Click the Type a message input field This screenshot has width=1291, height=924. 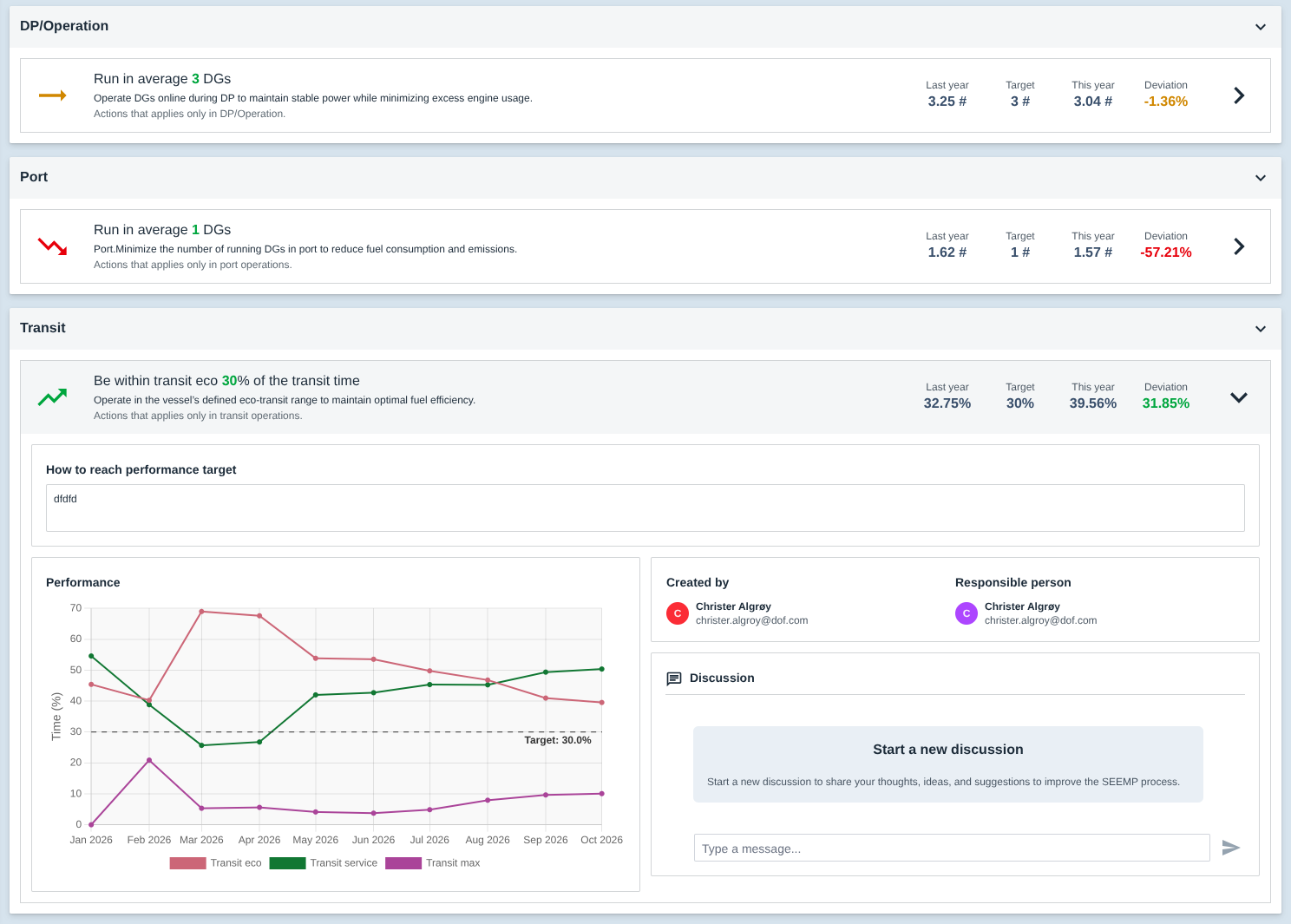[x=952, y=848]
